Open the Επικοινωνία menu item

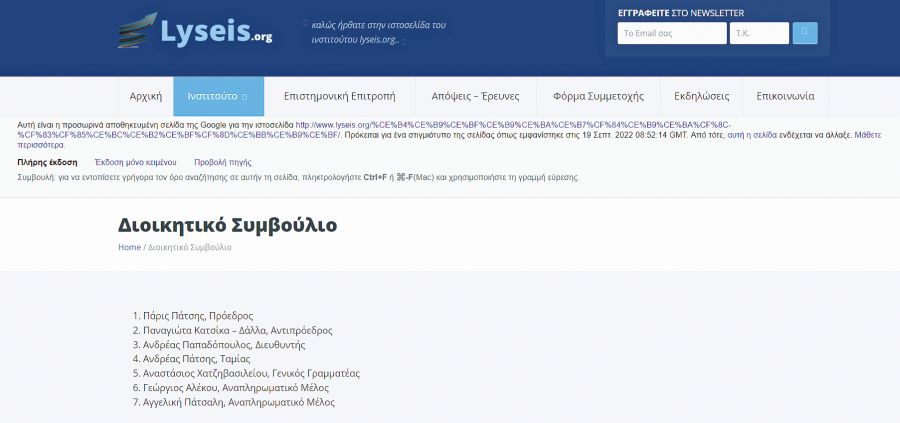pos(785,97)
